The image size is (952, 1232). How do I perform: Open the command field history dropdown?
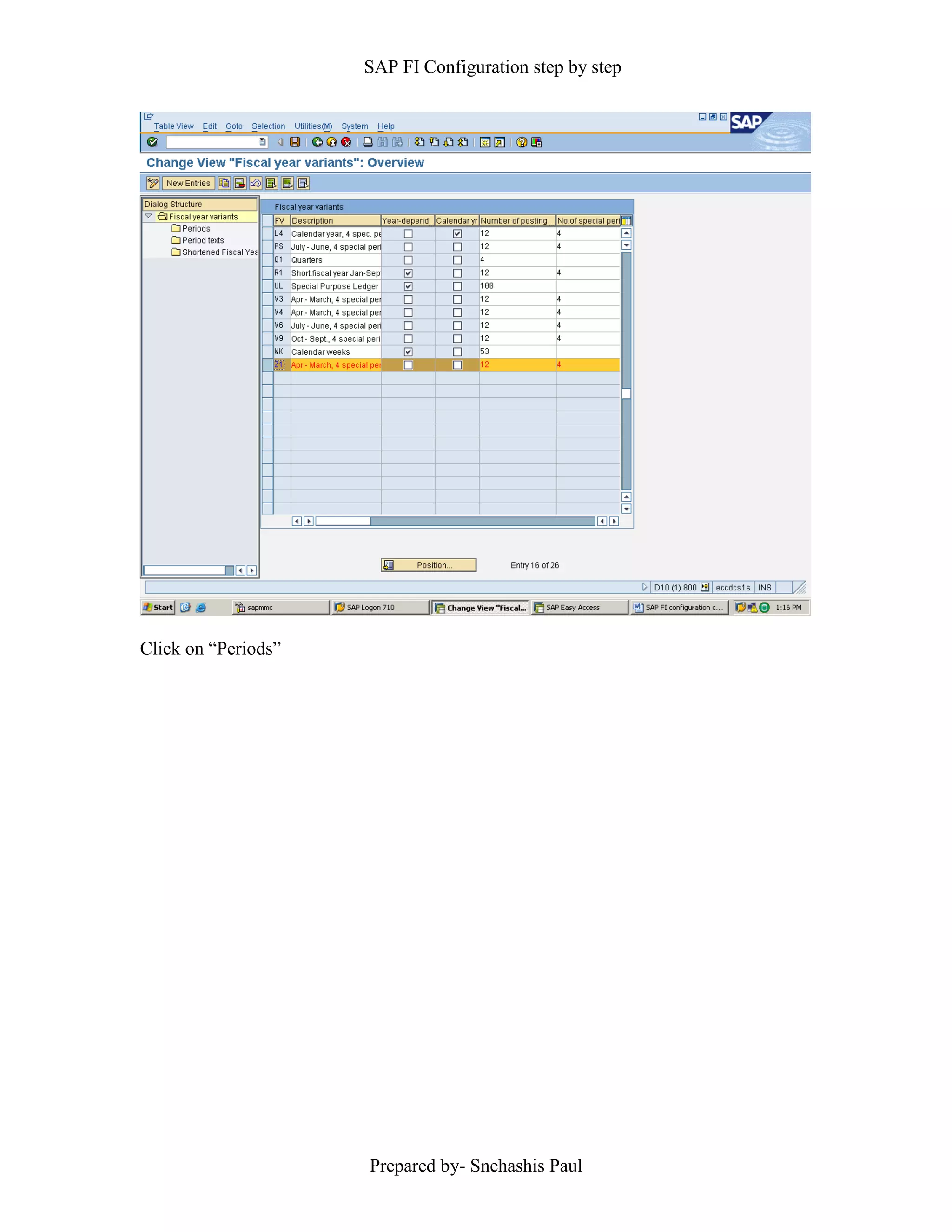pyautogui.click(x=262, y=142)
